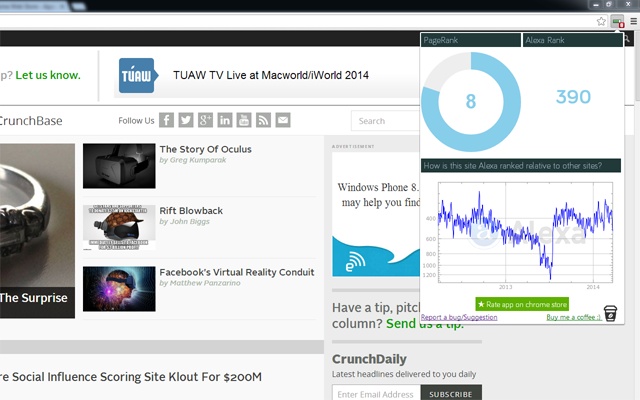
Task: Click the site search magnifier icon
Action: pyautogui.click(x=627, y=40)
